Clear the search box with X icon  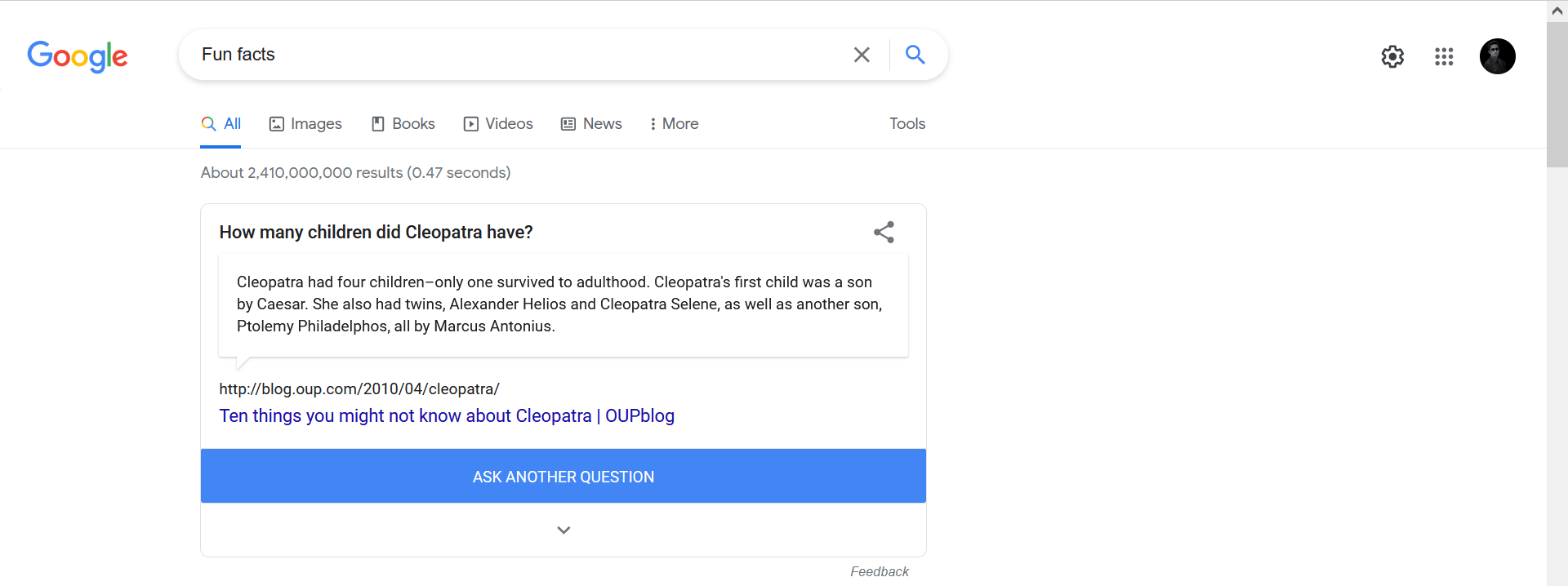[x=862, y=55]
